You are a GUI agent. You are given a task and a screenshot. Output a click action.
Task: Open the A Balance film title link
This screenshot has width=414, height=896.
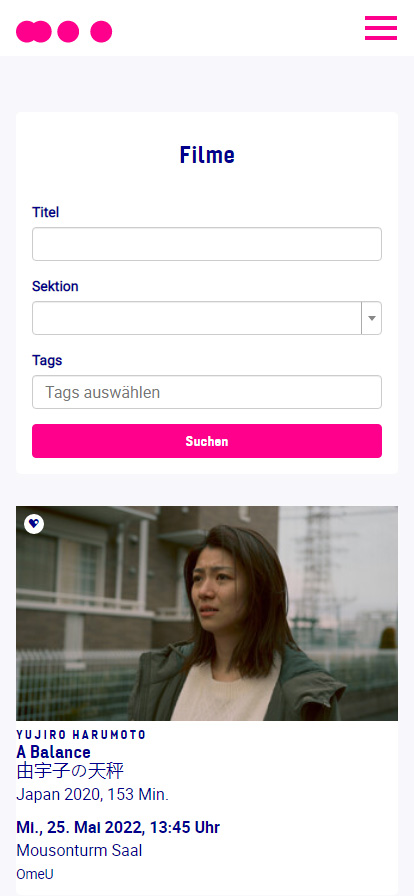coord(54,752)
